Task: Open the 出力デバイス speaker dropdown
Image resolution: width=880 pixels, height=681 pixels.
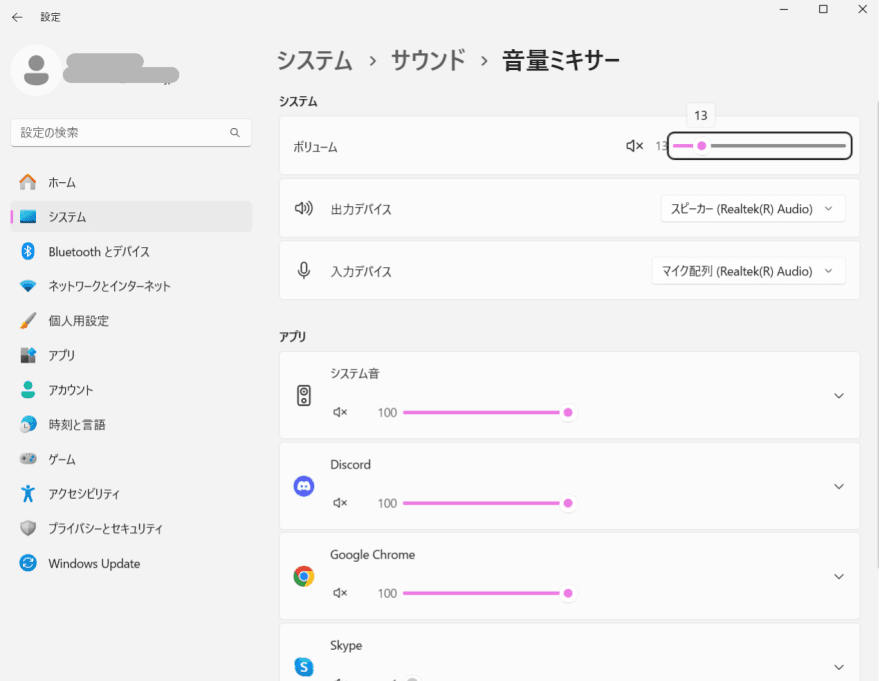Action: pyautogui.click(x=752, y=209)
